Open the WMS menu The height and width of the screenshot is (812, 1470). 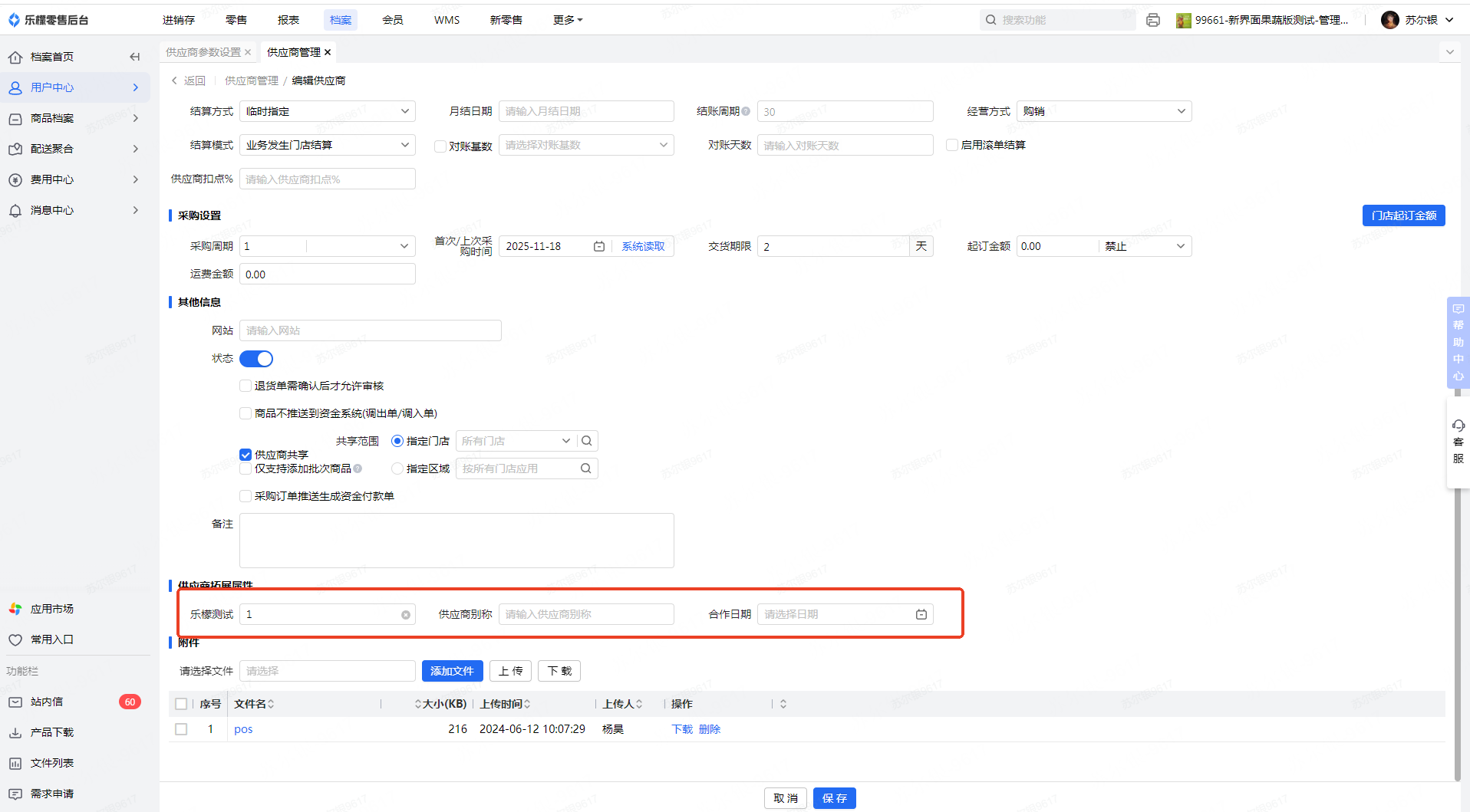(x=447, y=20)
